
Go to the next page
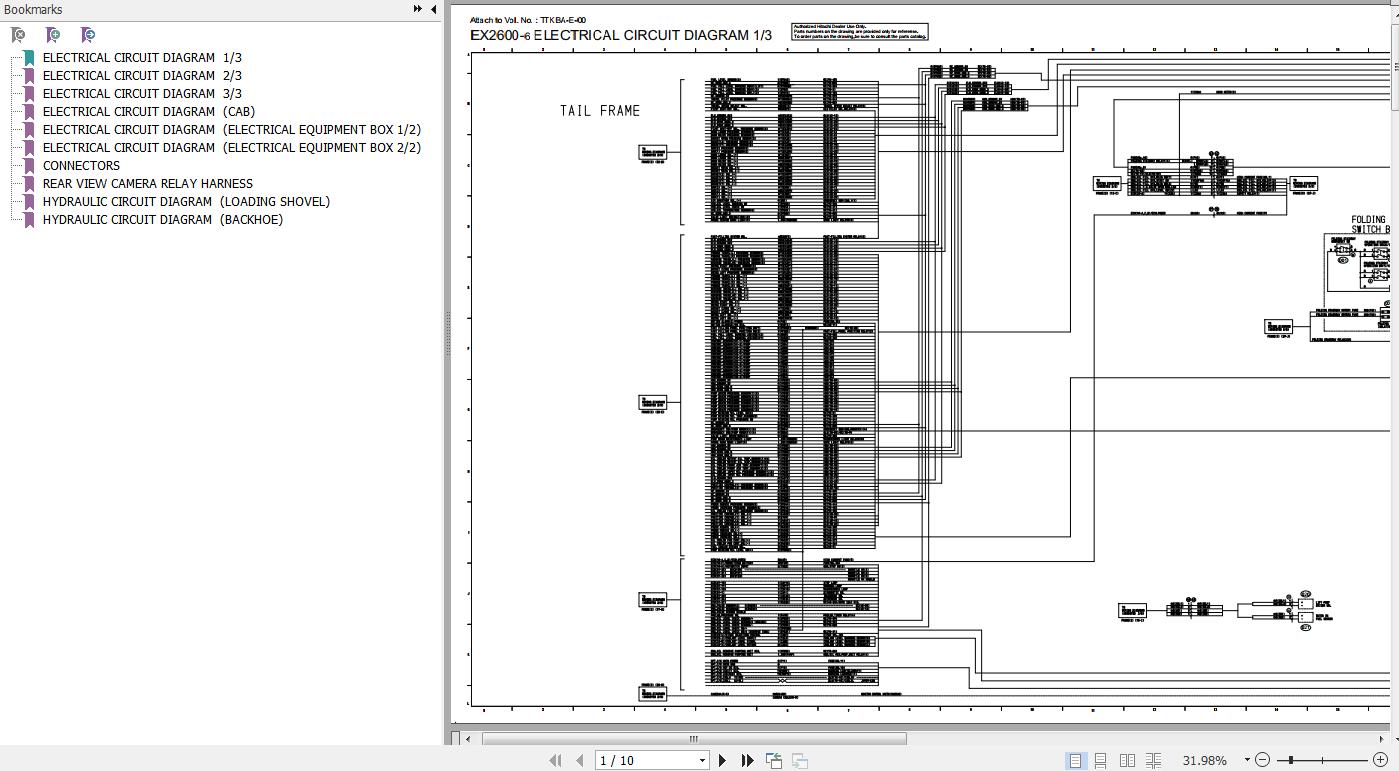pyautogui.click(x=722, y=760)
